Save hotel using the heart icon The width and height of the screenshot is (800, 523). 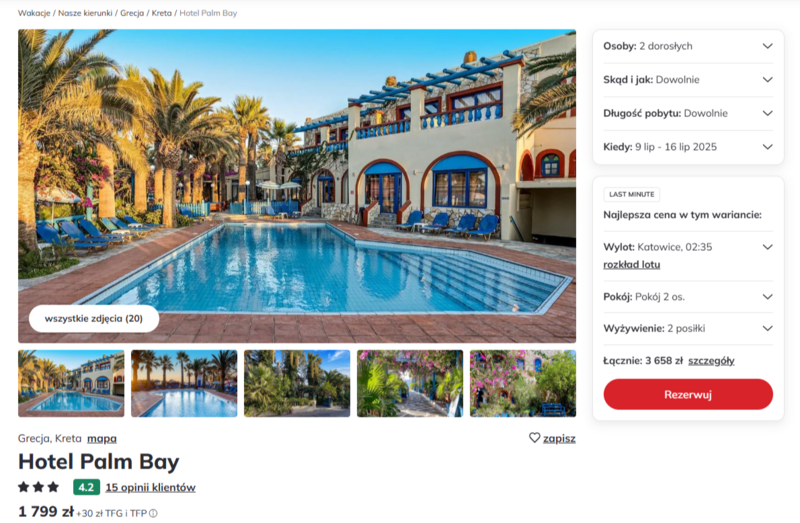pos(534,438)
